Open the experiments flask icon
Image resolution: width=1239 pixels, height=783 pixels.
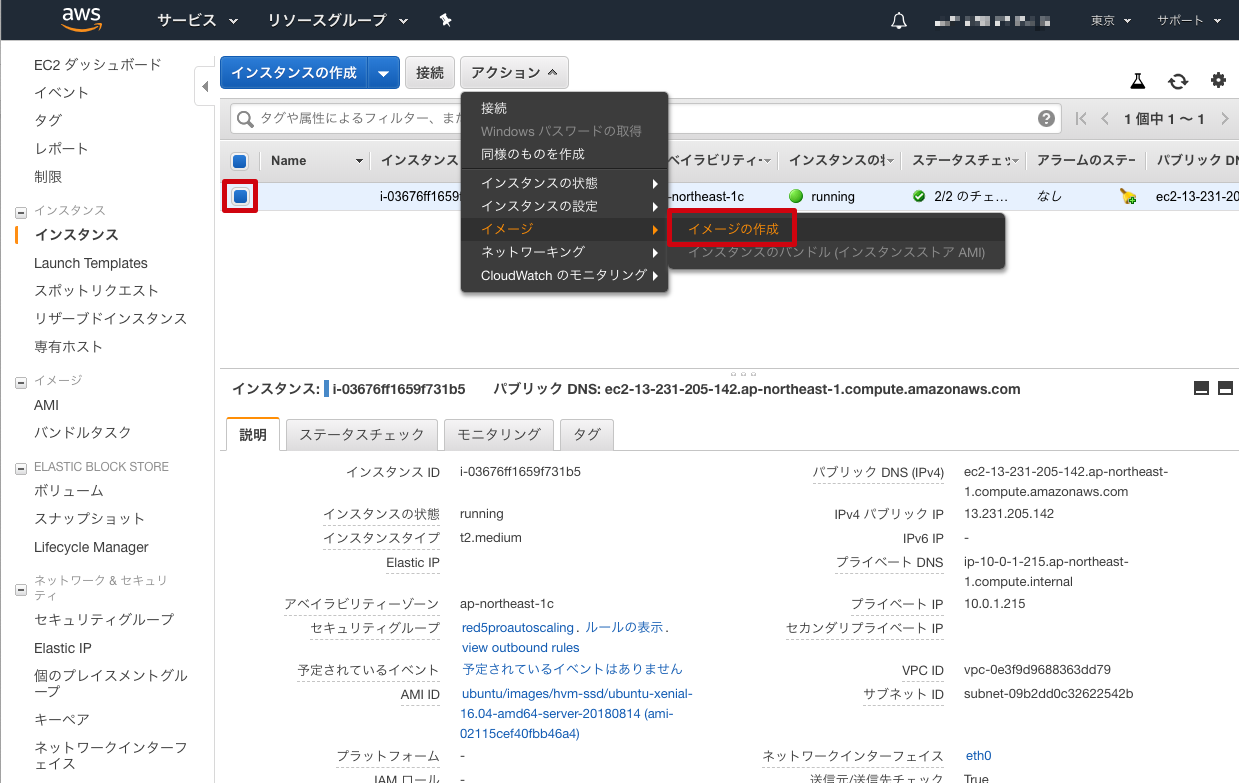pyautogui.click(x=1138, y=81)
